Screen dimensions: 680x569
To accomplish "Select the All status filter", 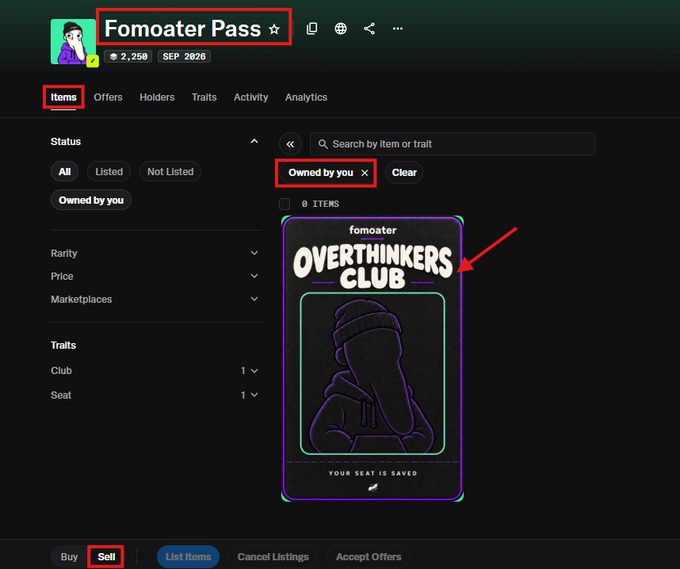I will pos(65,172).
